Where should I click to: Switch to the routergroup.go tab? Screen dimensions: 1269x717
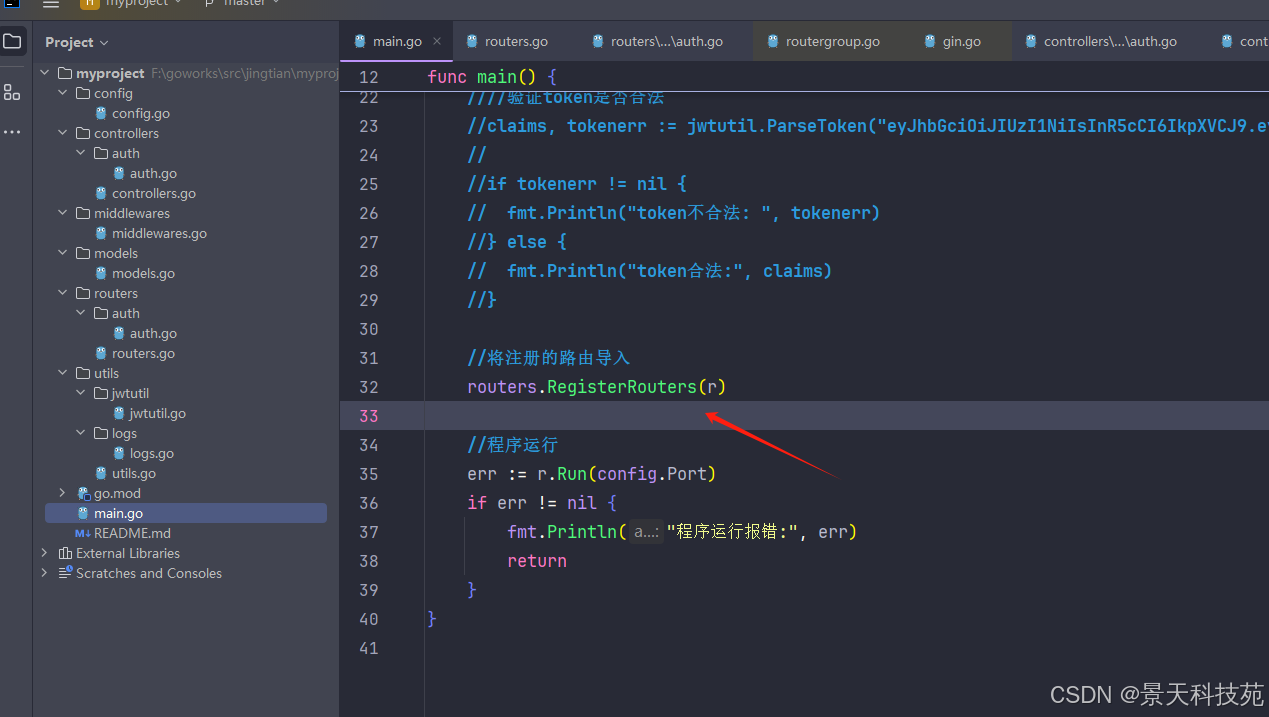[x=823, y=41]
